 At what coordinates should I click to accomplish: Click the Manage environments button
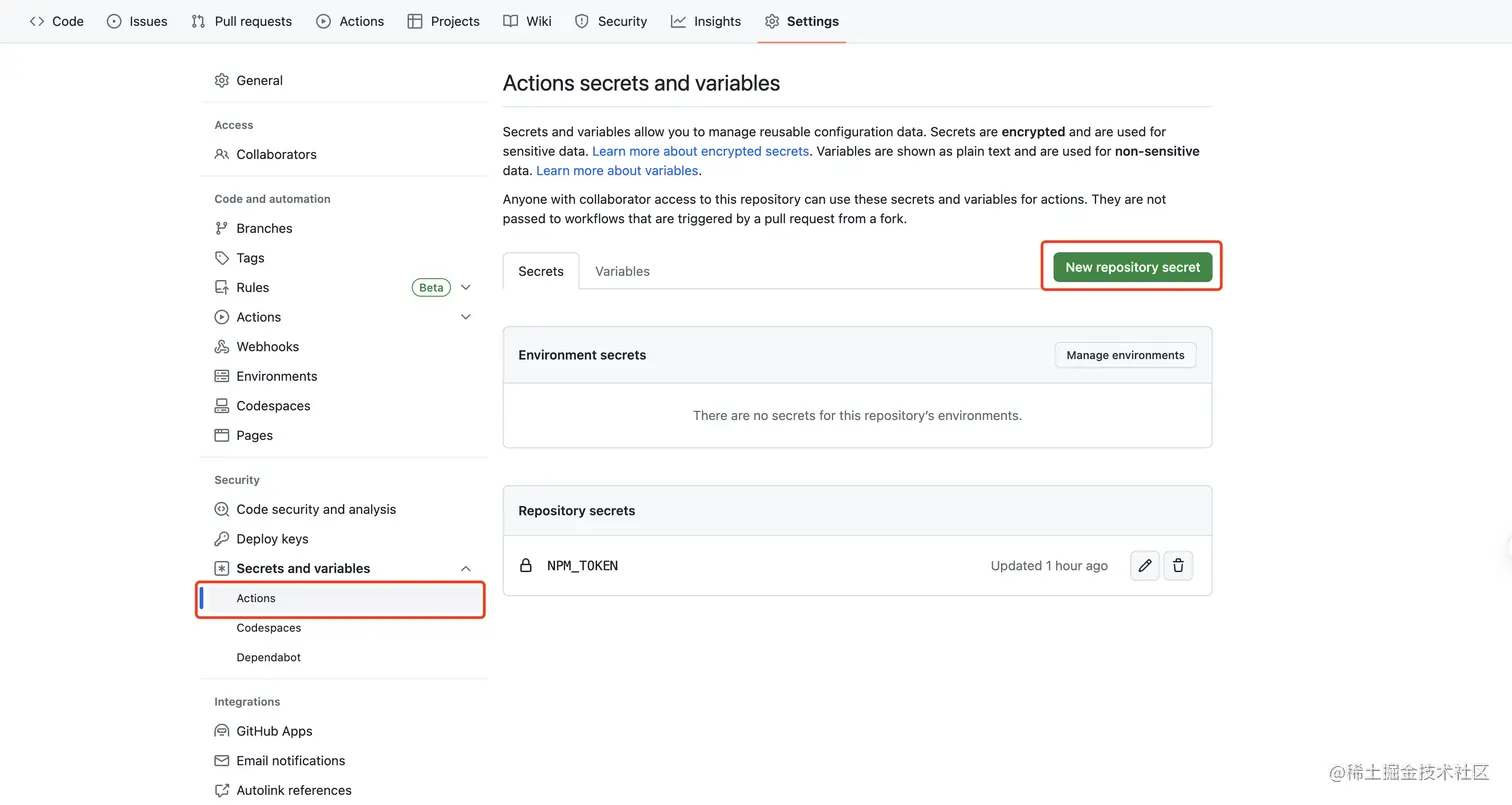click(1125, 355)
